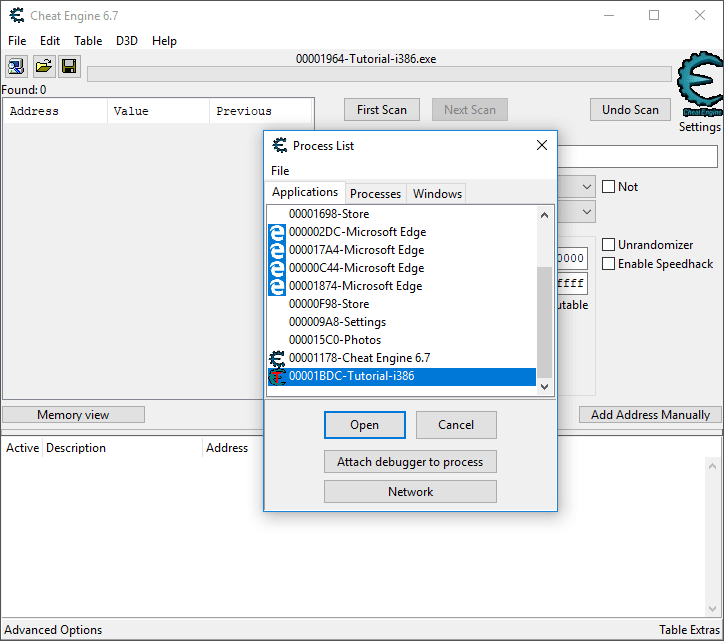
Task: Click the Value column header
Action: point(158,111)
